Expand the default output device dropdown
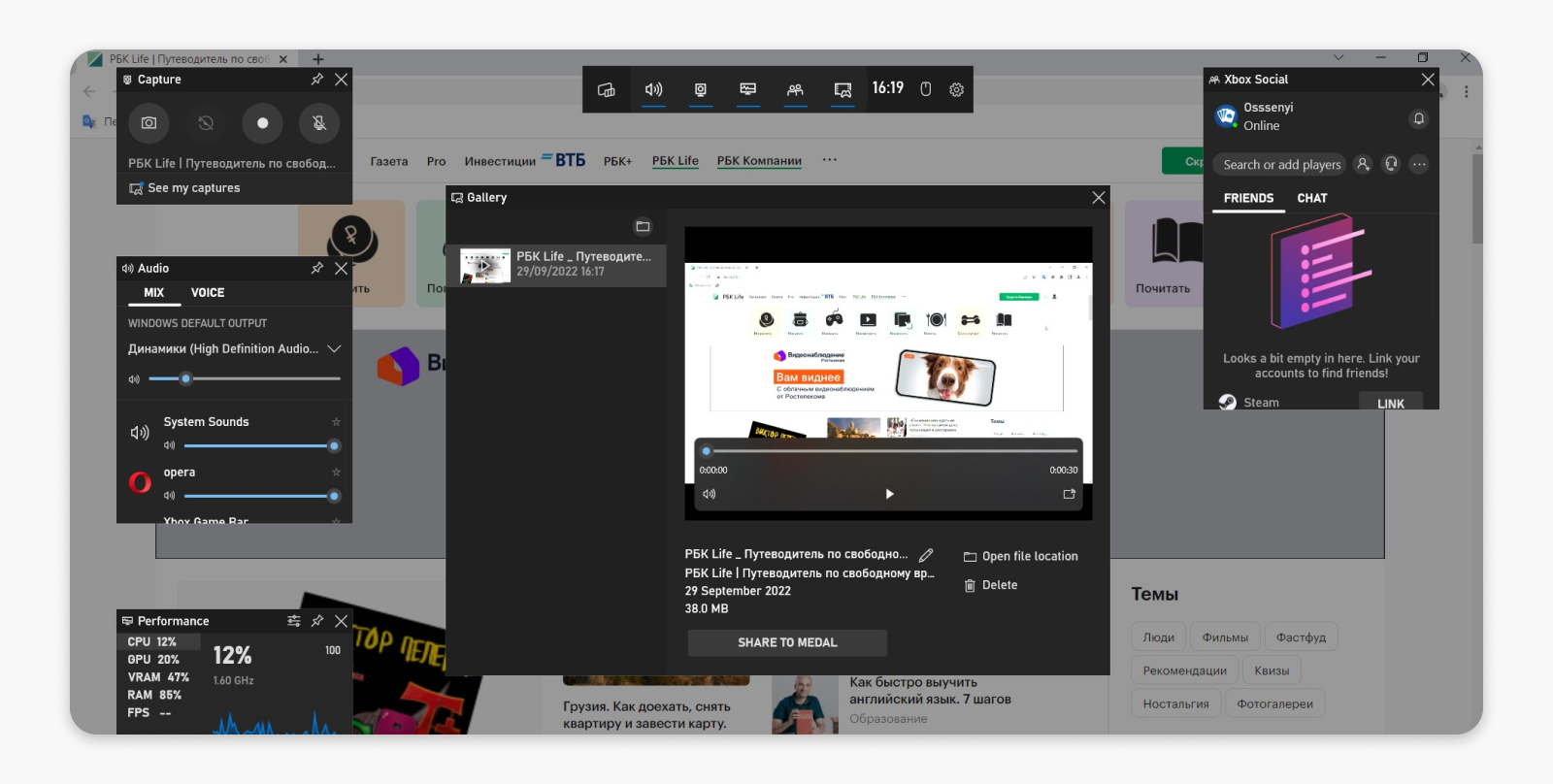Viewport: 1553px width, 784px height. [334, 348]
